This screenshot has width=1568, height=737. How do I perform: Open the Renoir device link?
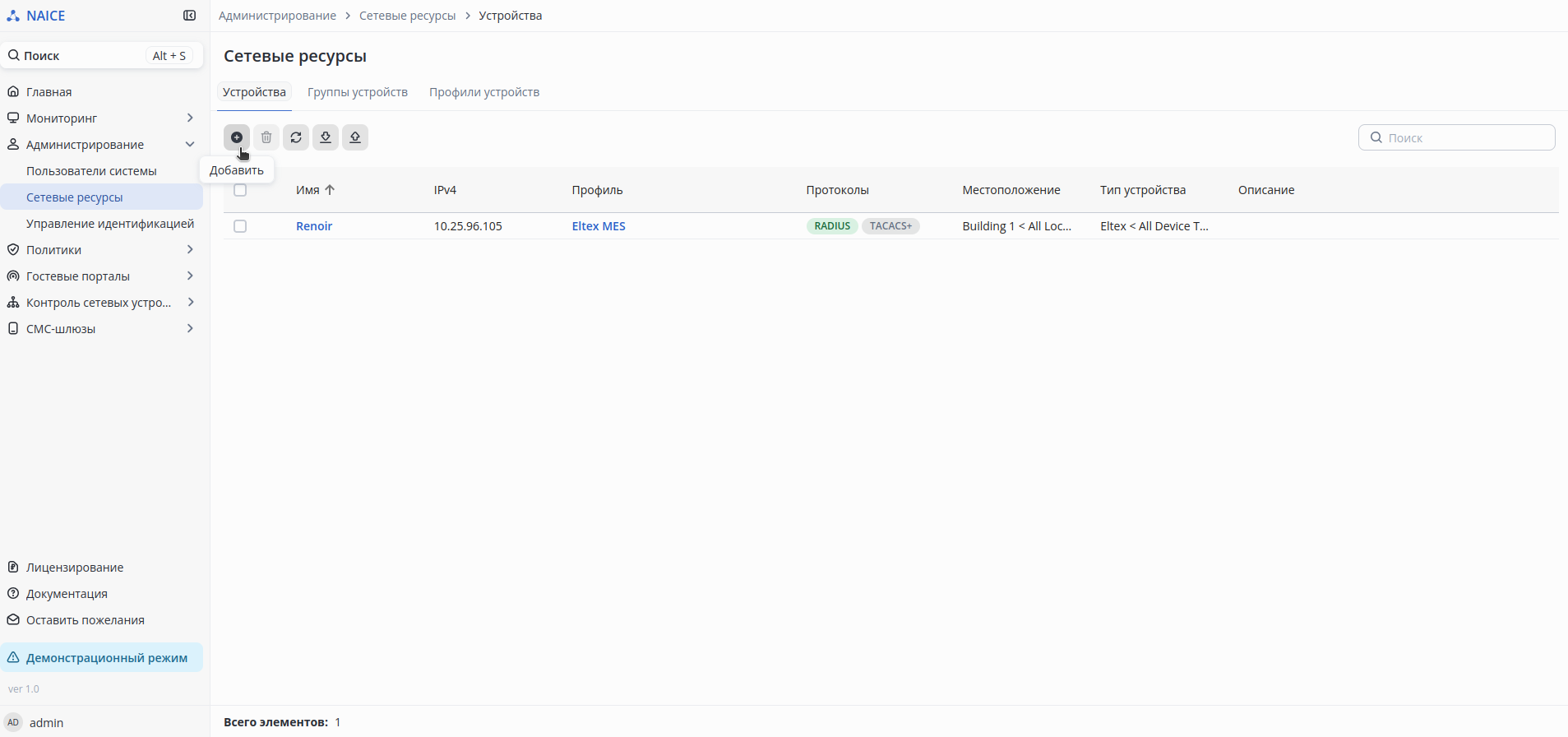314,226
